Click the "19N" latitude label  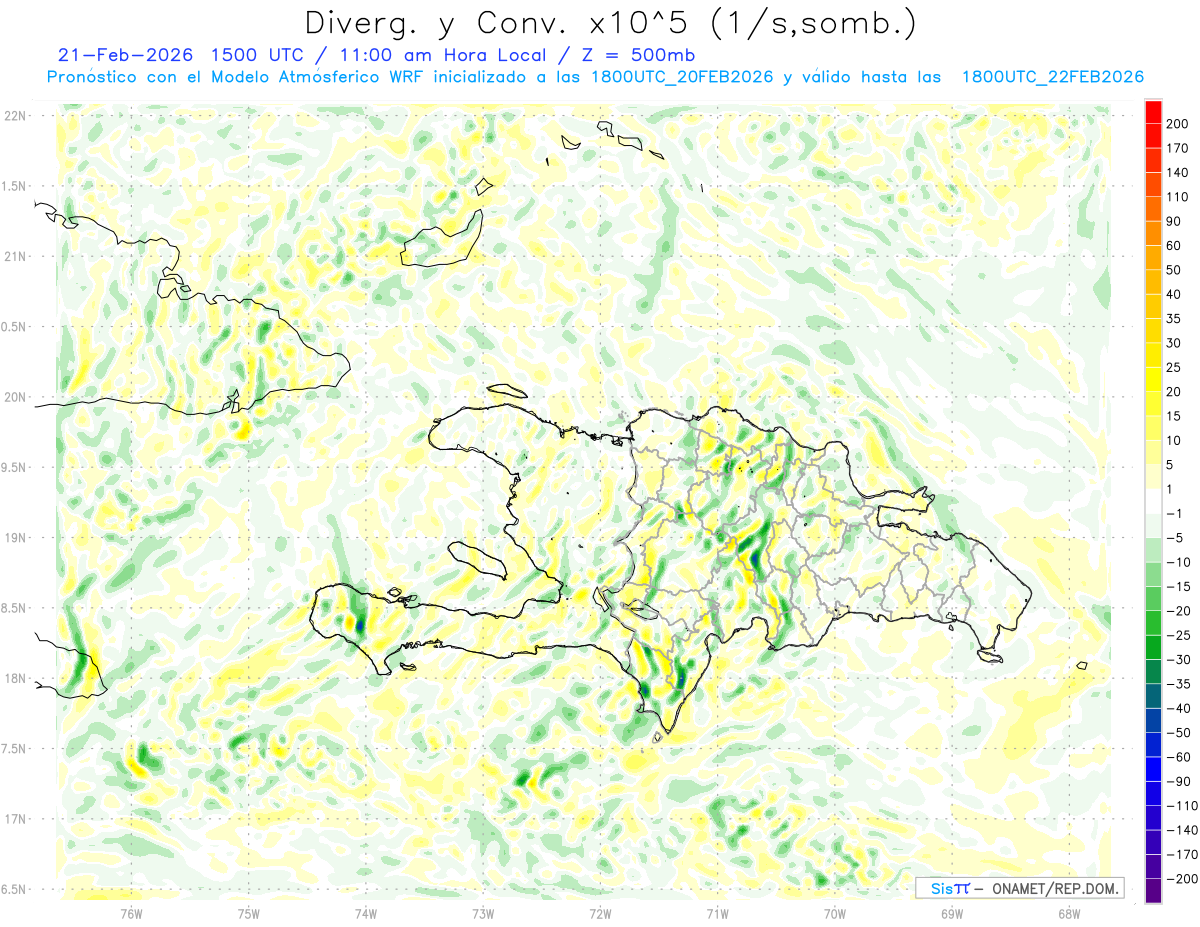pos(14,537)
